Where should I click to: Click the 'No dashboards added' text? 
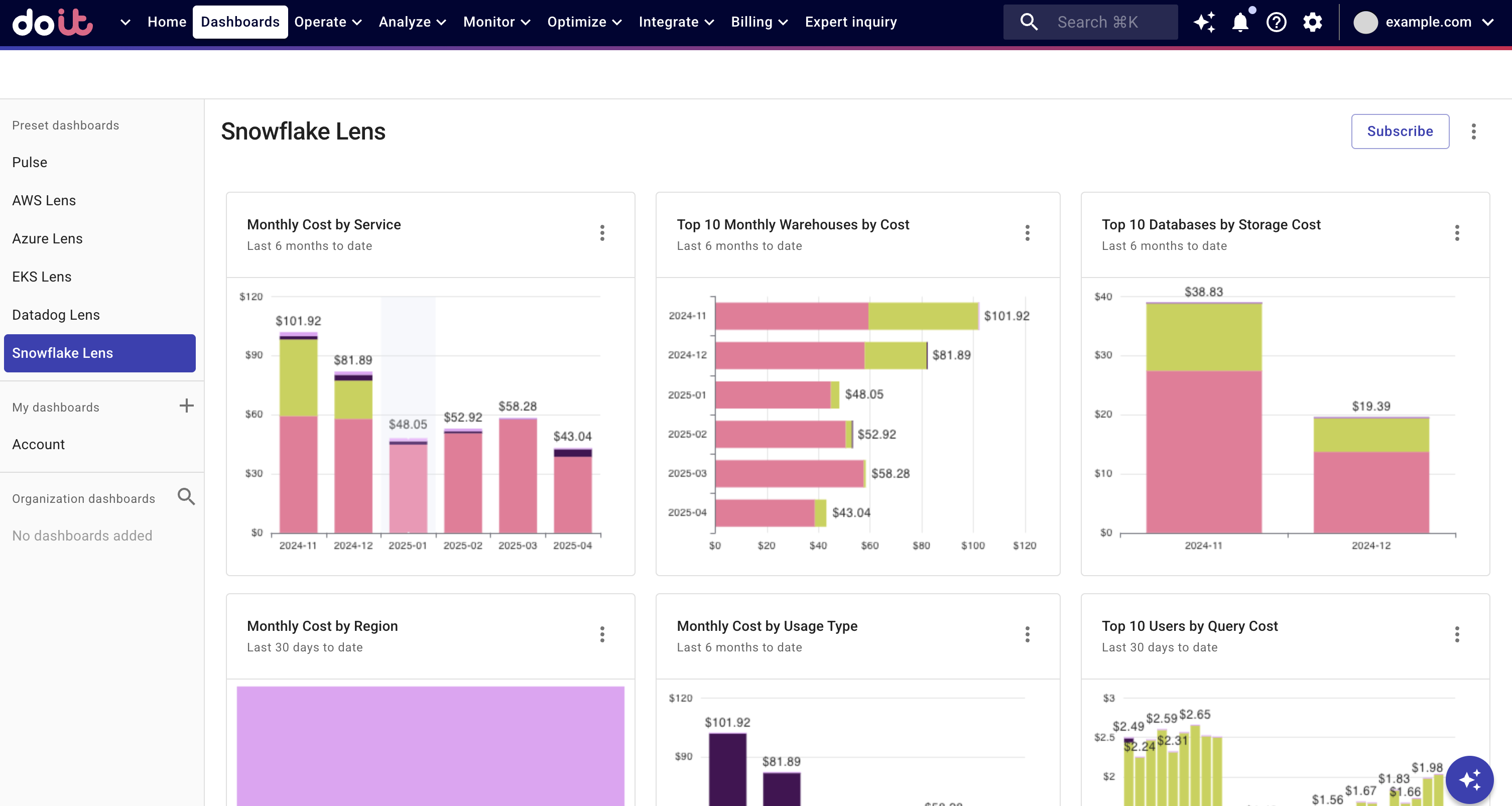click(x=82, y=535)
